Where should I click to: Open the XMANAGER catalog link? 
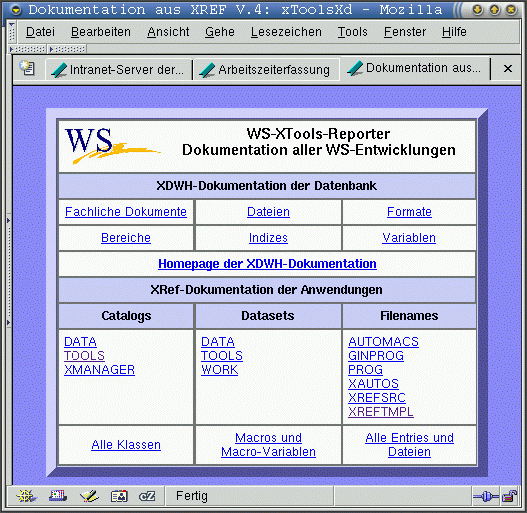click(99, 370)
